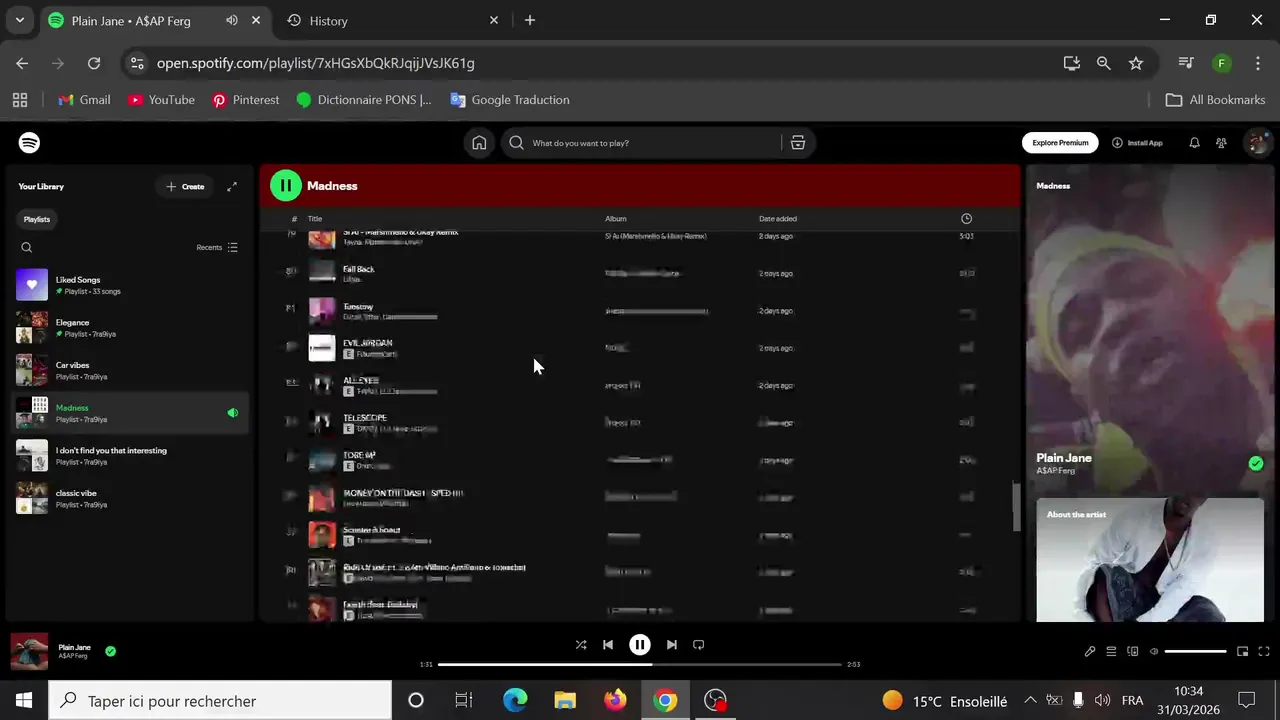Viewport: 1280px width, 720px height.
Task: Click the playlist scrollbar thumb
Action: click(x=1016, y=508)
